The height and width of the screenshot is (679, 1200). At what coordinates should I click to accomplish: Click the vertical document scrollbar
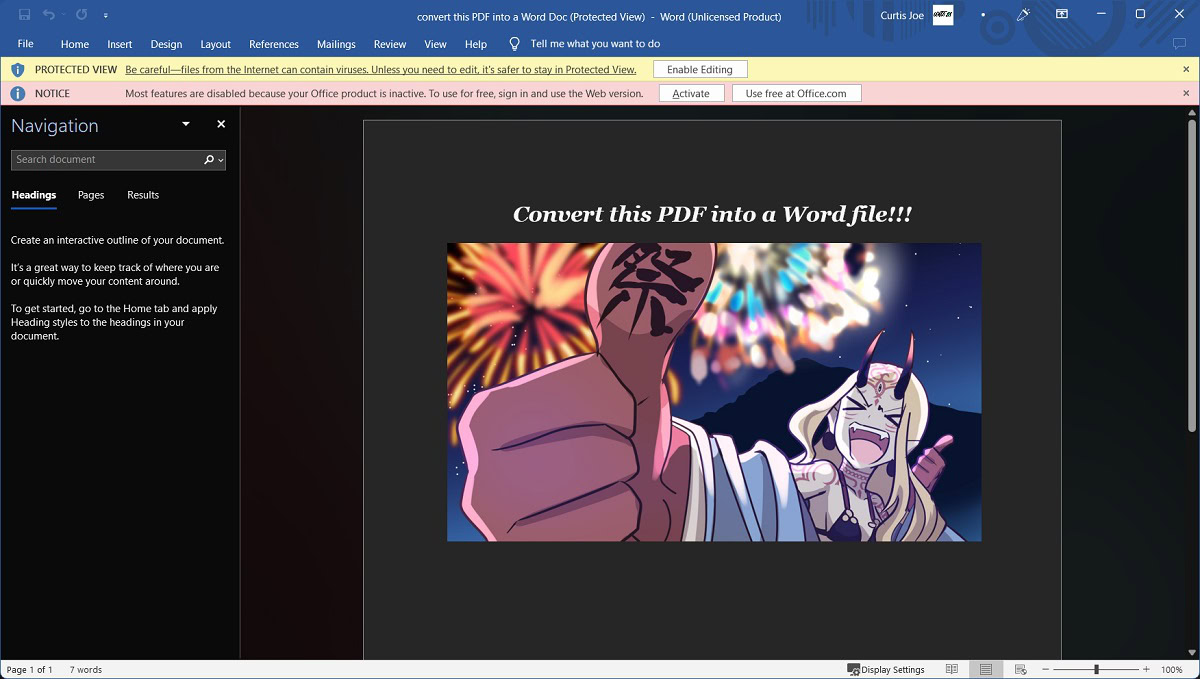tap(1191, 275)
